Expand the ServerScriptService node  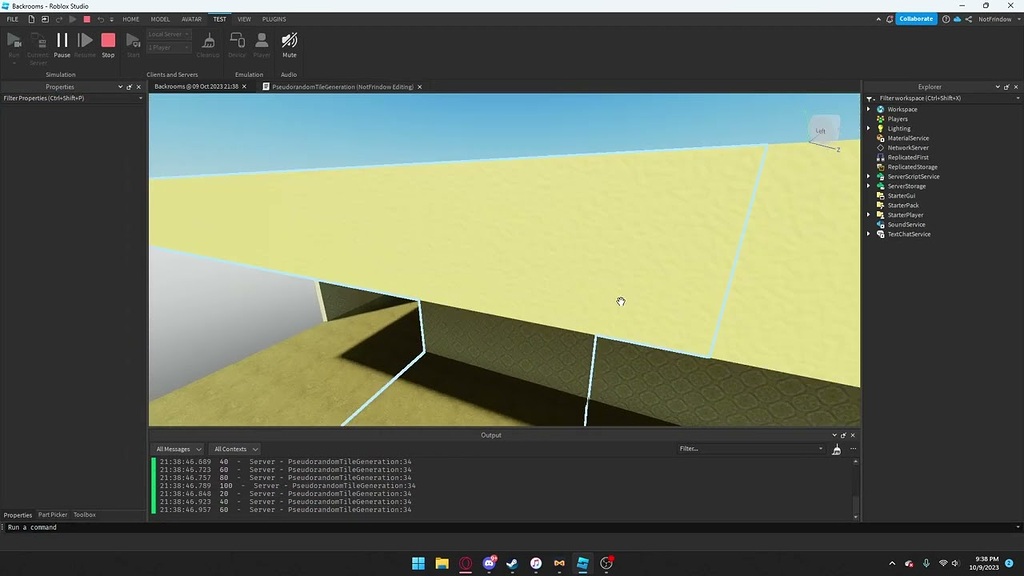tap(870, 176)
